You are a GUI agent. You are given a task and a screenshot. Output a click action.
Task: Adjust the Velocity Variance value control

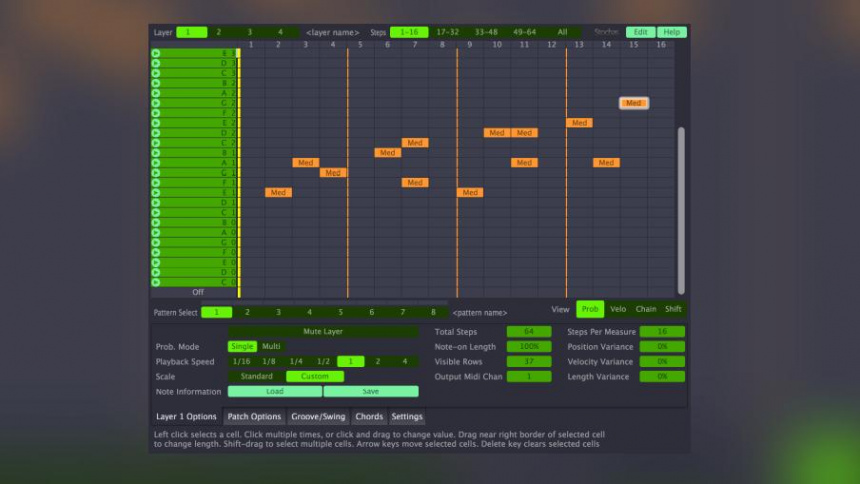tap(661, 362)
